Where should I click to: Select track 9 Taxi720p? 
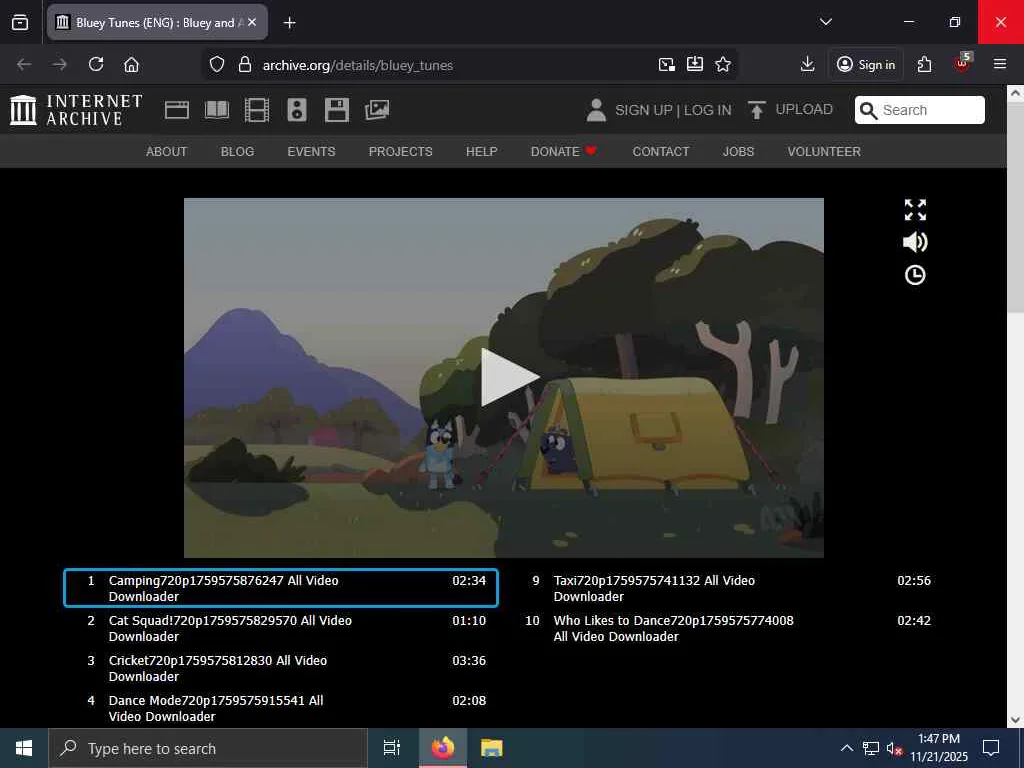coord(726,588)
